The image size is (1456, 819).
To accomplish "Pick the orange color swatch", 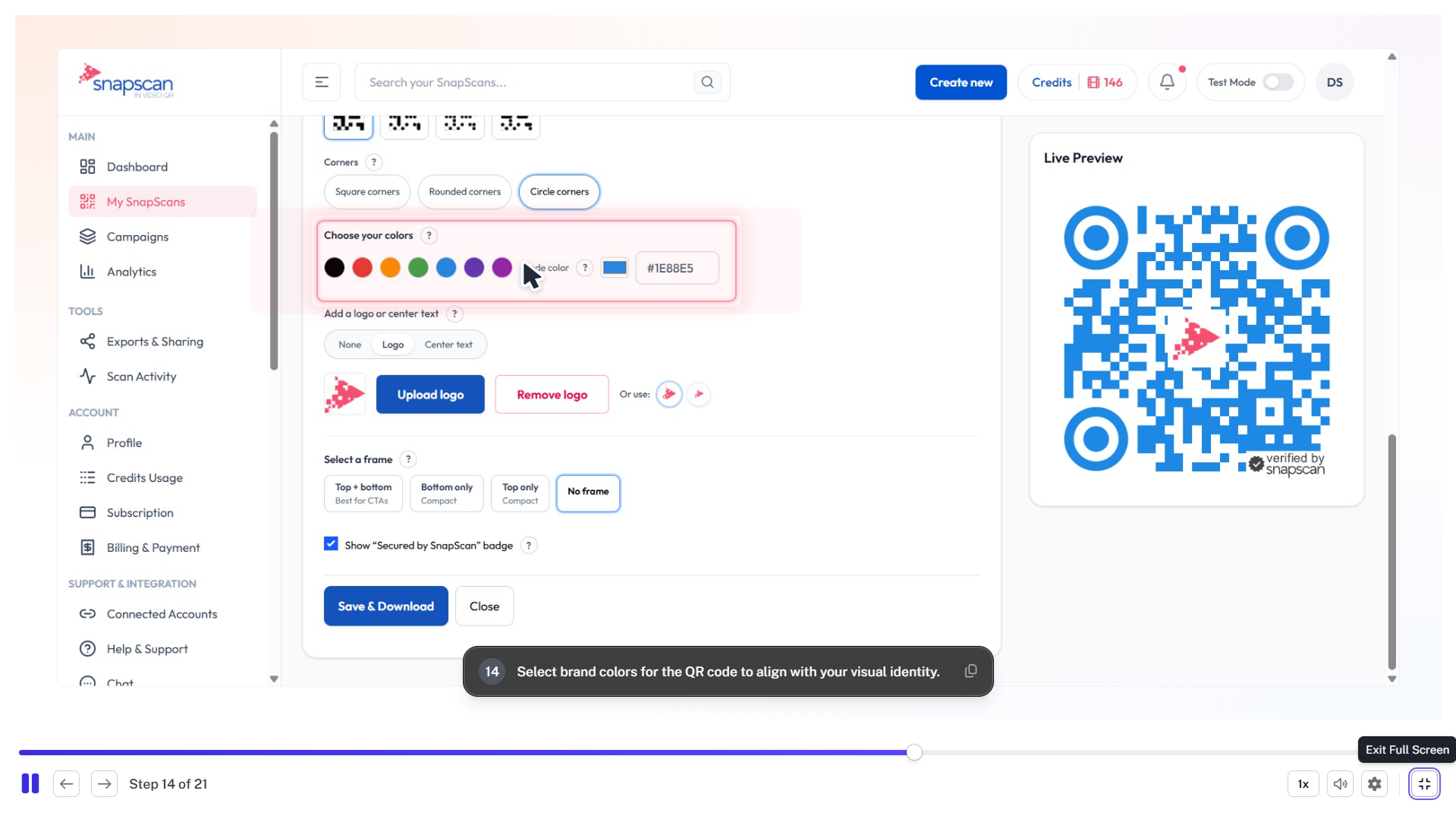I will click(x=390, y=268).
